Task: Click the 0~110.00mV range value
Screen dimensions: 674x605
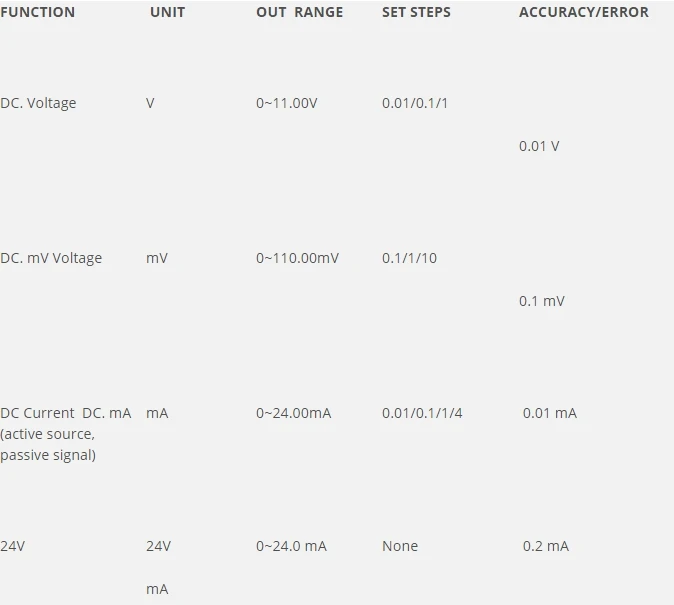Action: 297,258
